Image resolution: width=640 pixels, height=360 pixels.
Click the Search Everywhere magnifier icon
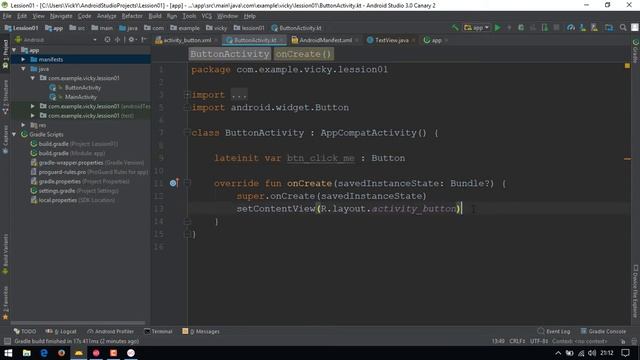[623, 28]
